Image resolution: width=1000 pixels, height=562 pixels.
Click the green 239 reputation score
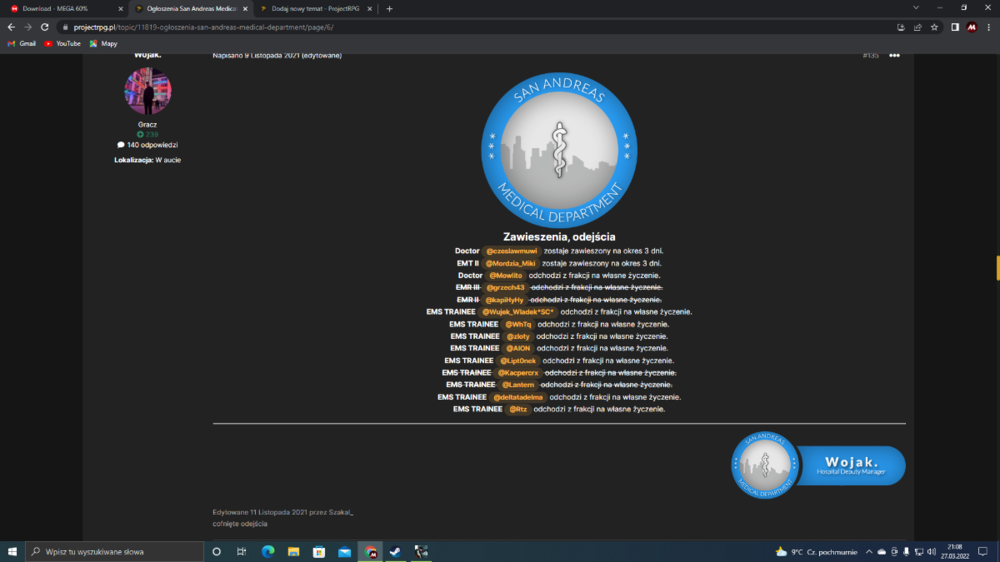pyautogui.click(x=148, y=135)
